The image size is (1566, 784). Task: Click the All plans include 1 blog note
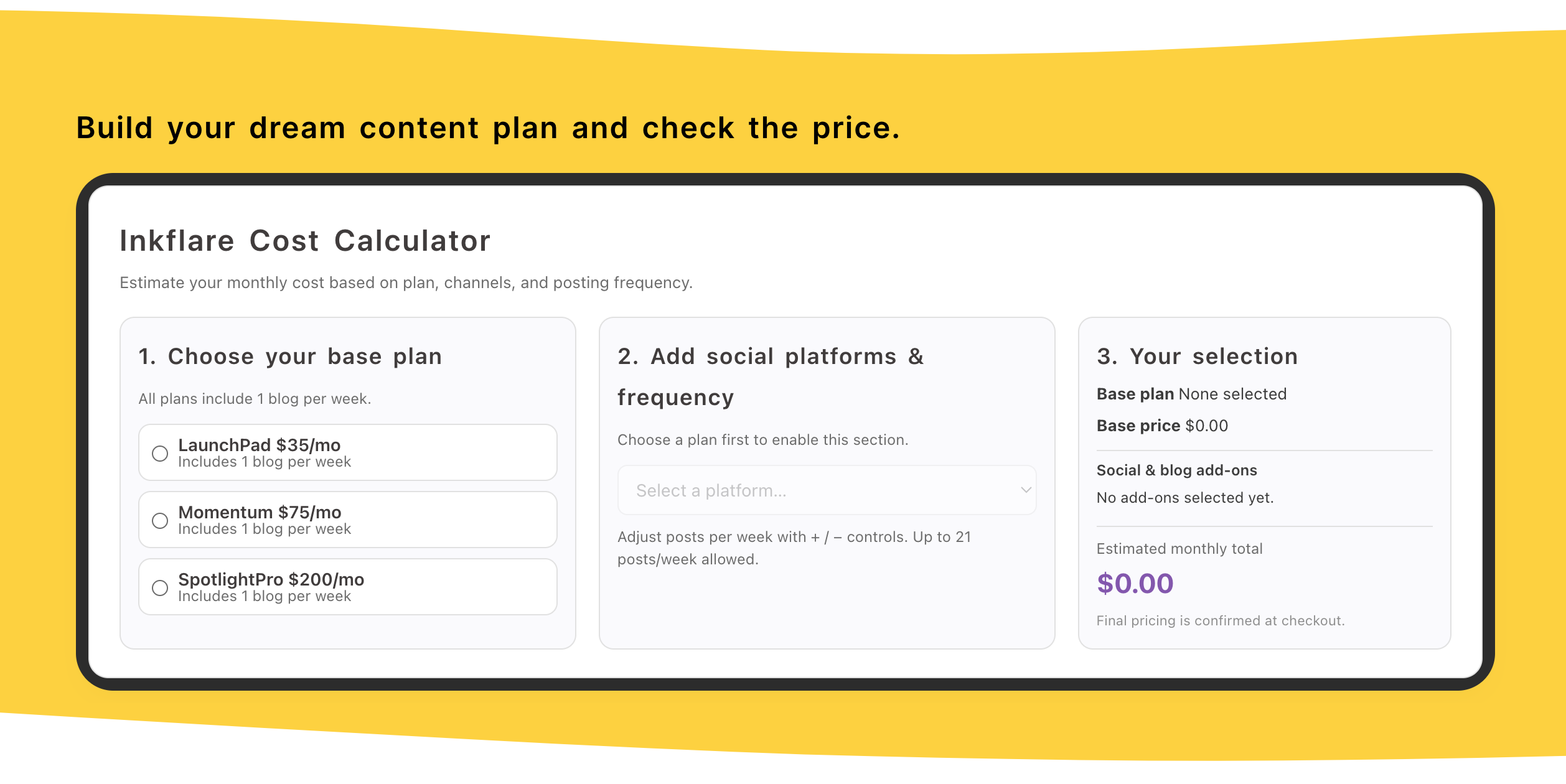pos(254,398)
